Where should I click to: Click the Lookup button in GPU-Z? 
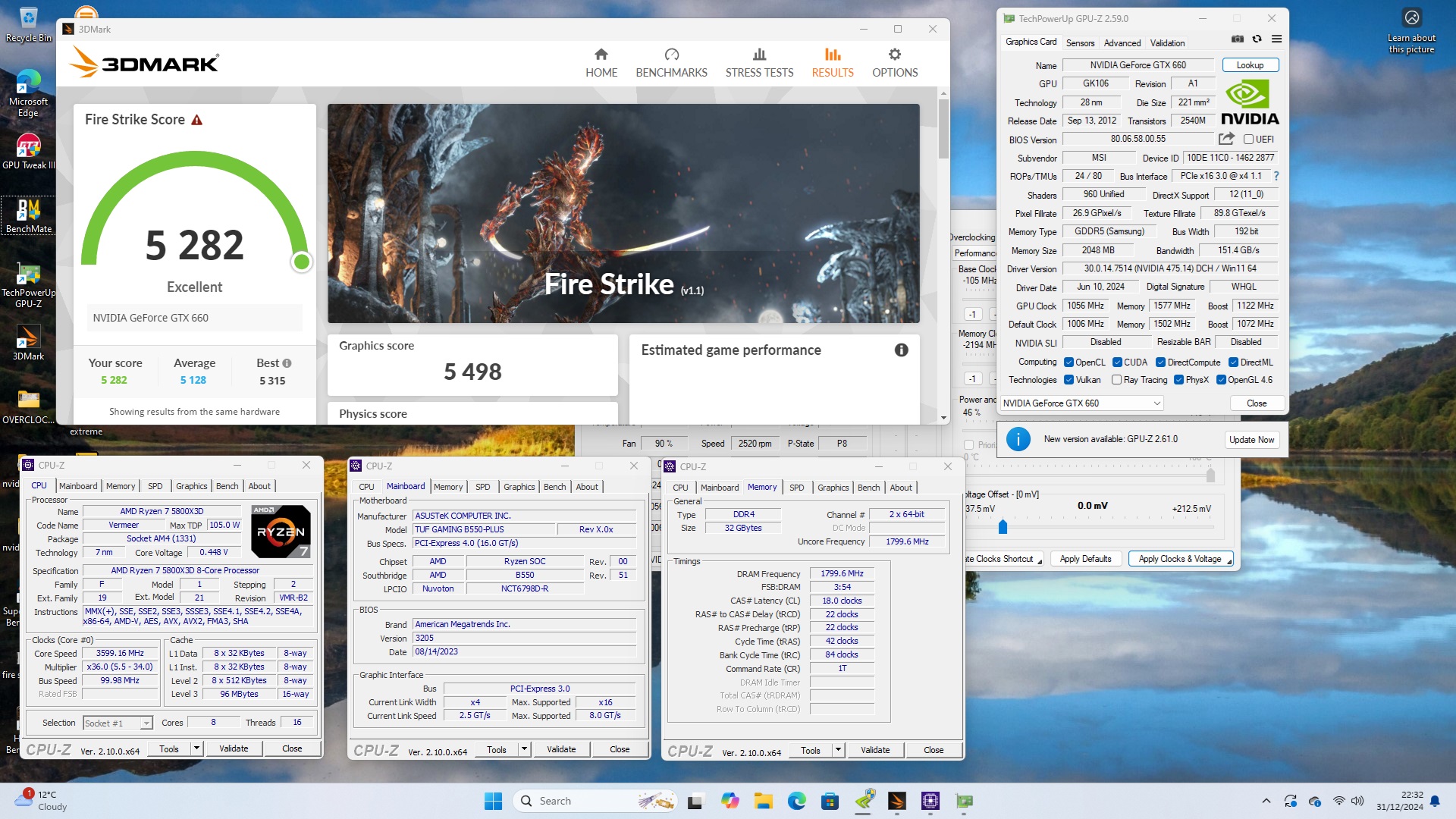point(1250,65)
